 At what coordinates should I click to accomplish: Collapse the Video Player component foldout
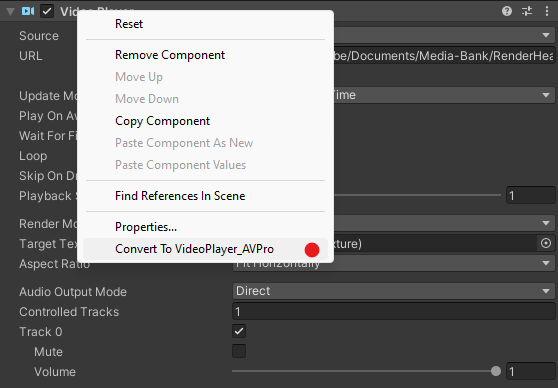[x=10, y=12]
